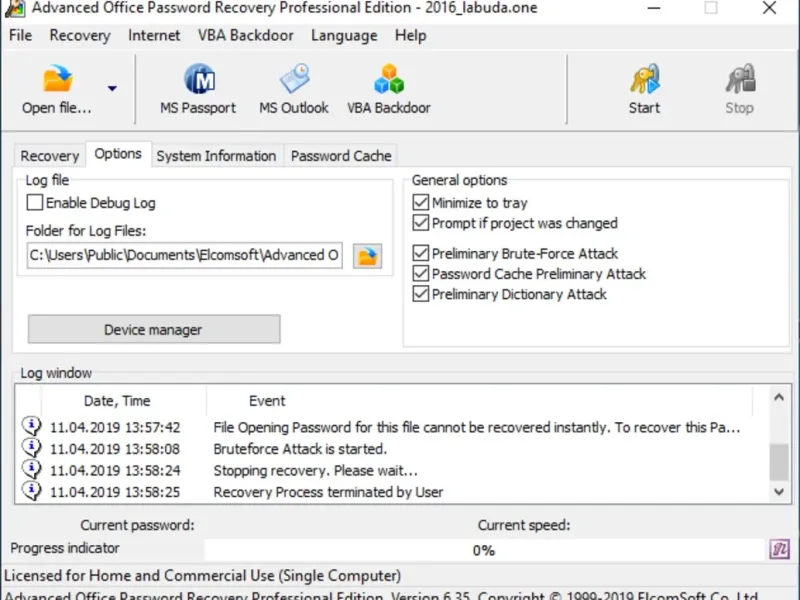
Task: Enable the Debug Log checkbox
Action: (x=36, y=203)
